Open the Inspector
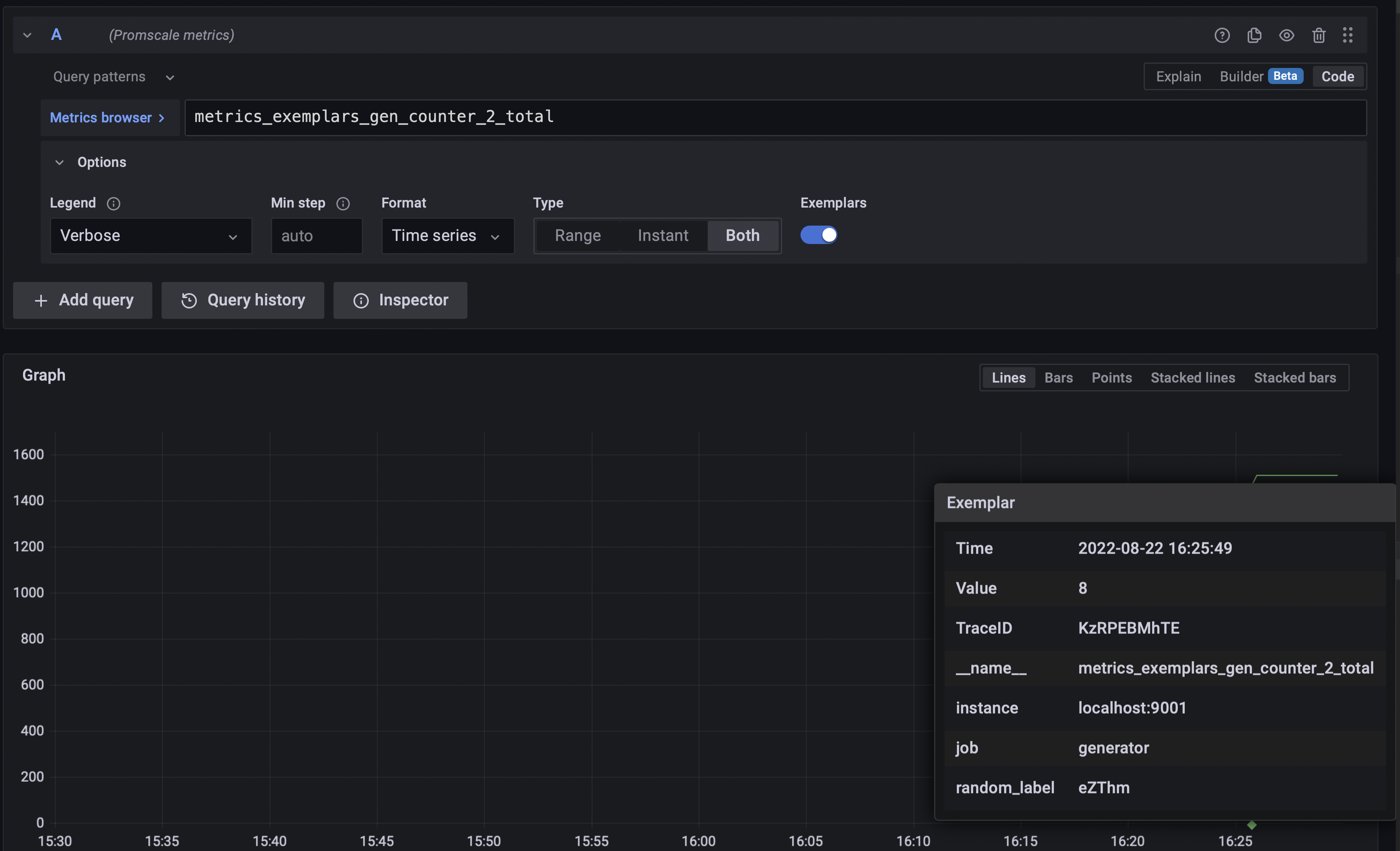The image size is (1400, 851). [400, 300]
